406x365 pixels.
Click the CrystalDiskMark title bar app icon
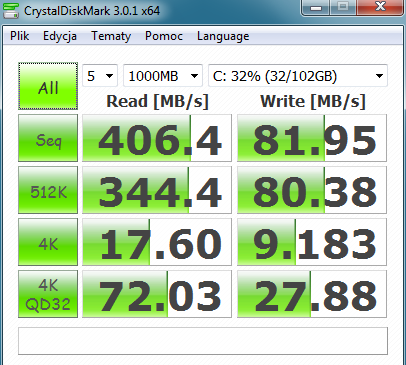[11, 10]
